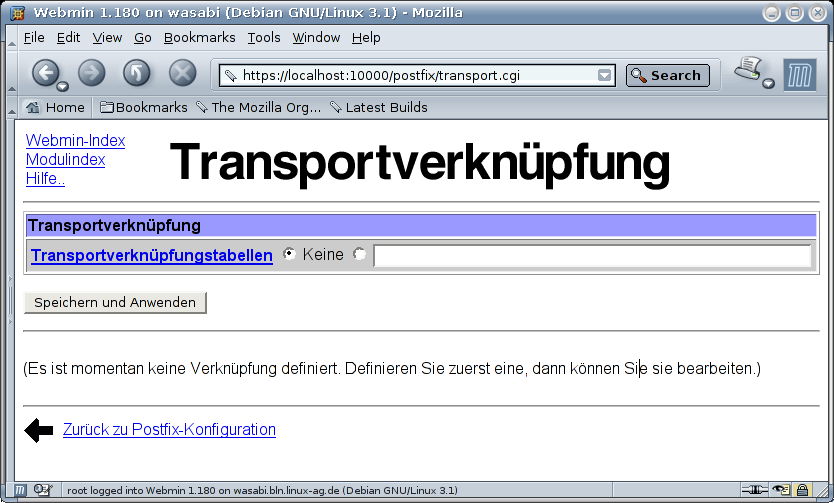
Task: Click the location bar page proxy icon
Action: [230, 76]
